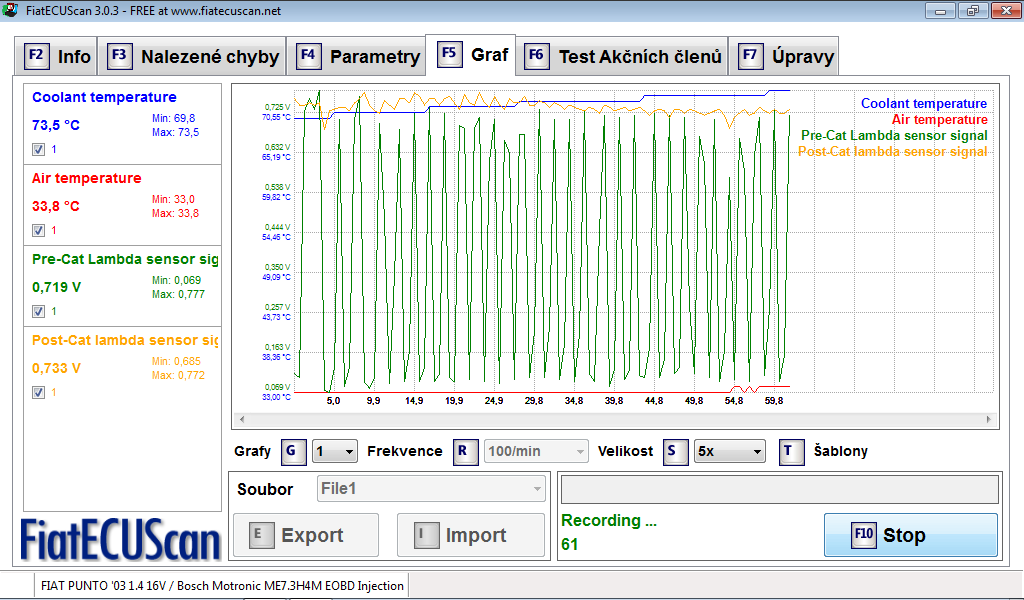Click the F4 key icon on Parametry tab
The width and height of the screenshot is (1024, 600).
(x=309, y=56)
